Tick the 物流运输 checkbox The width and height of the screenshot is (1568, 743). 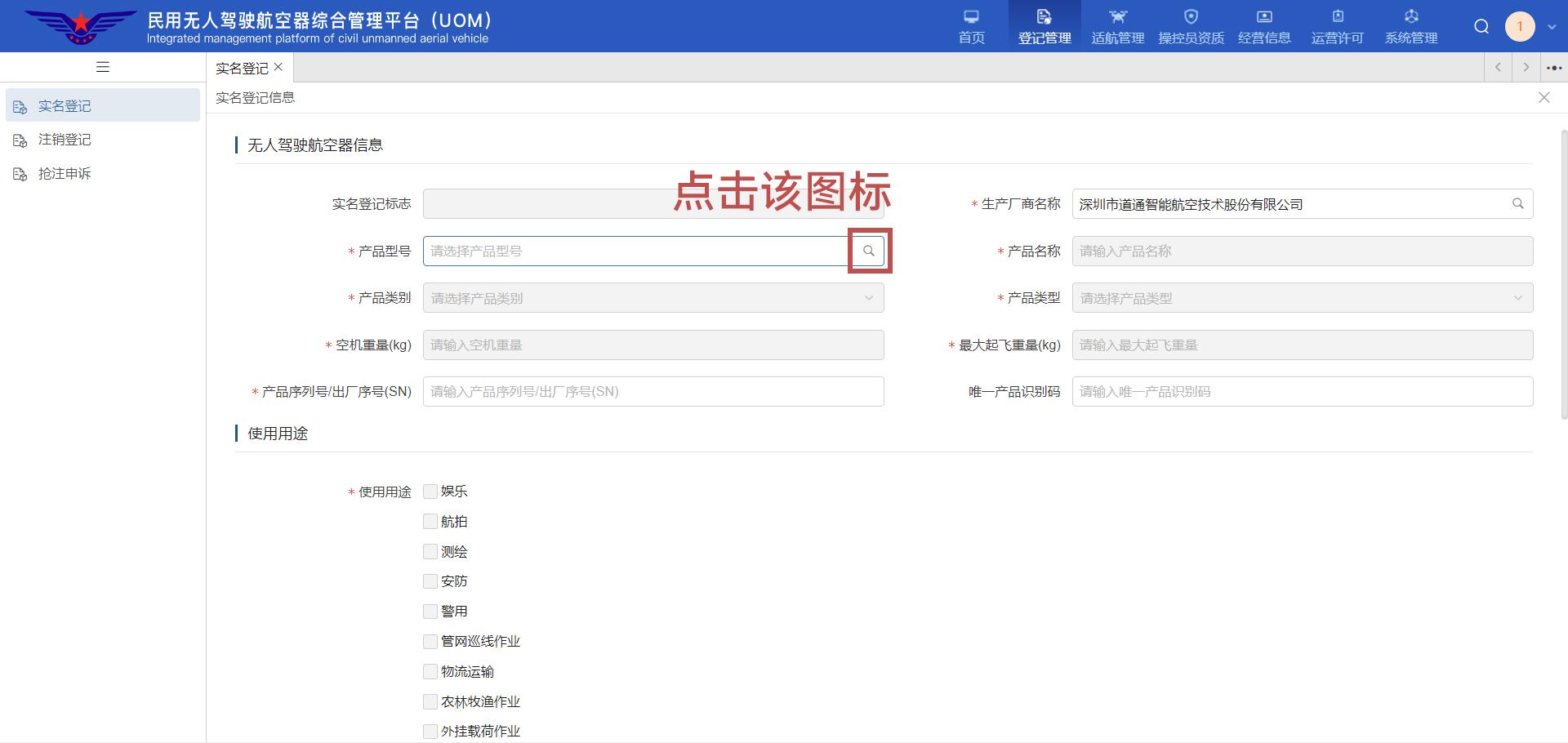point(430,672)
